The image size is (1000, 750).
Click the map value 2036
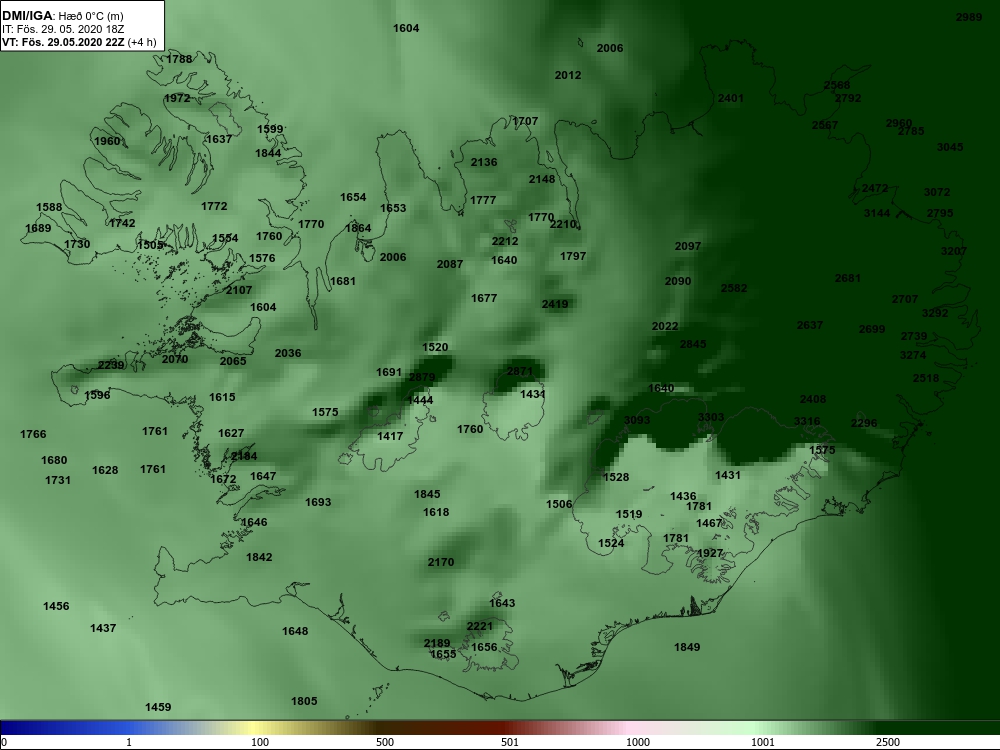tap(288, 353)
